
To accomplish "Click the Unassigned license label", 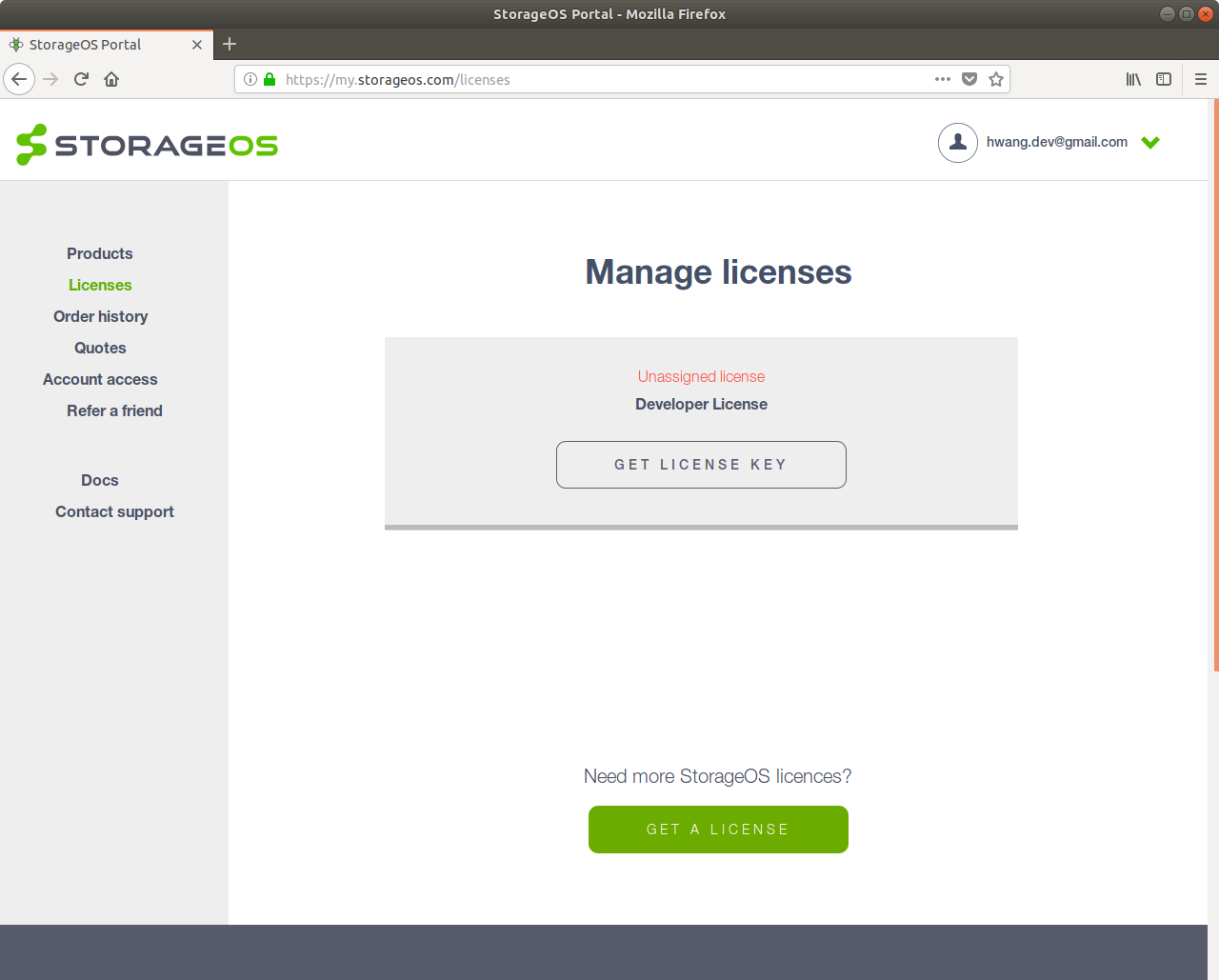I will click(701, 376).
